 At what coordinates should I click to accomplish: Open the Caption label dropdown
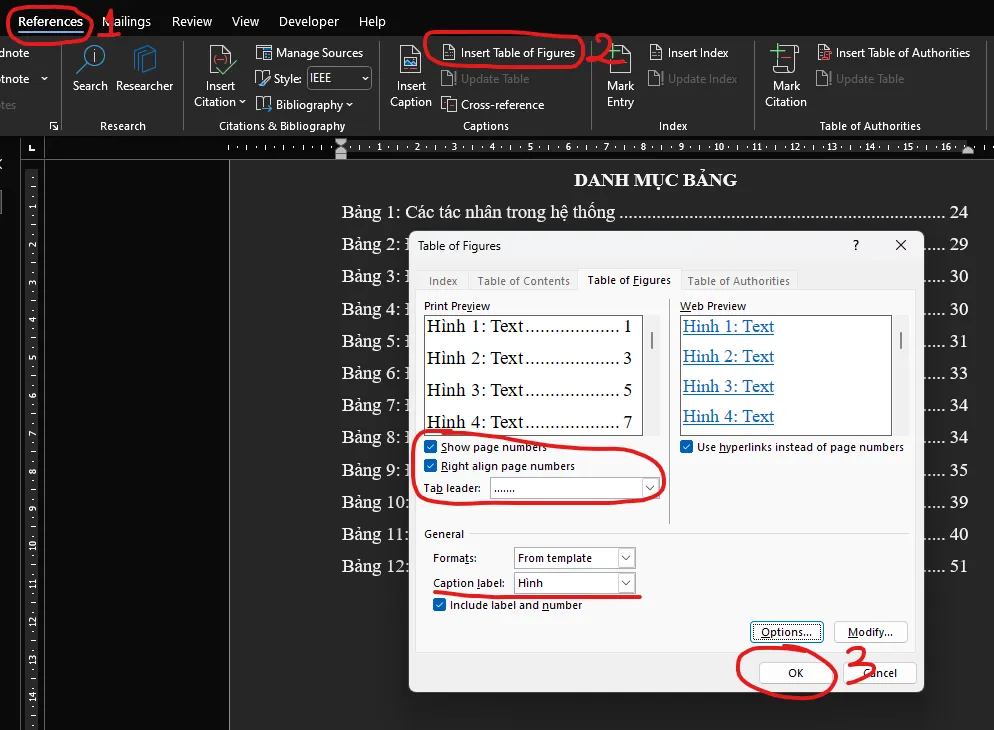[626, 583]
